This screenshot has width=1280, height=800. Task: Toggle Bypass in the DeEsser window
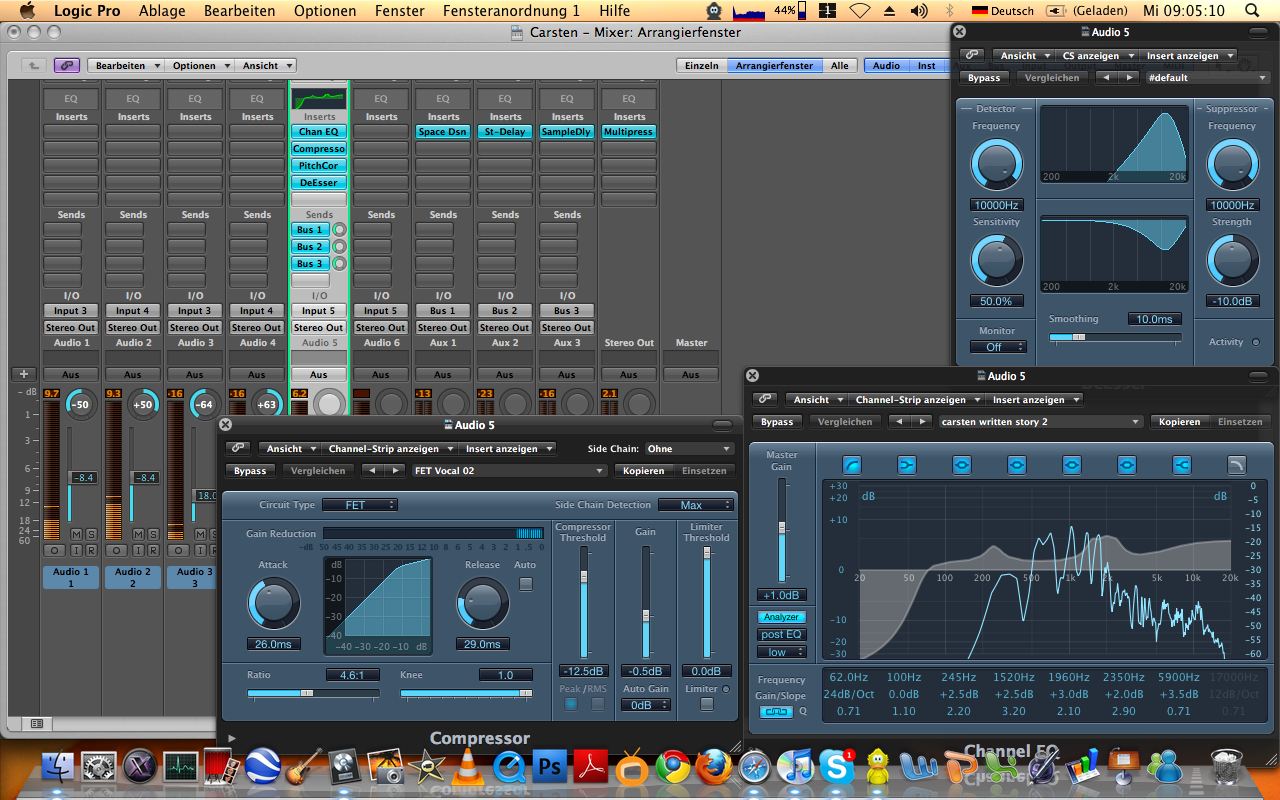(984, 77)
